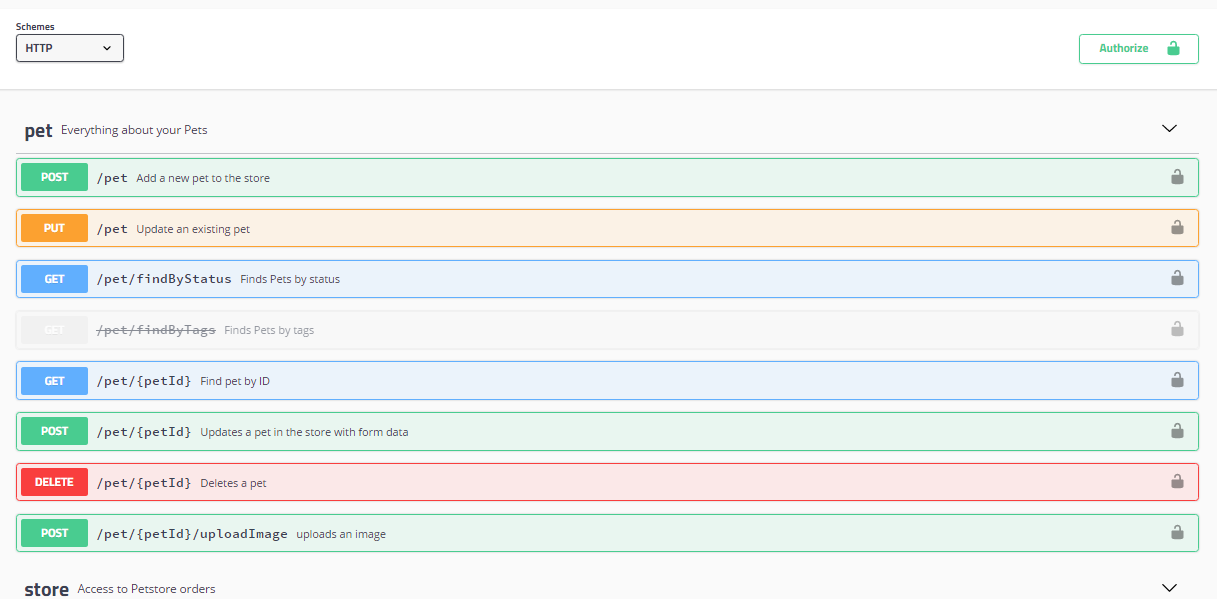The image size is (1217, 599).
Task: Click the grayed lock on deprecated findByTags
Action: click(x=1177, y=330)
